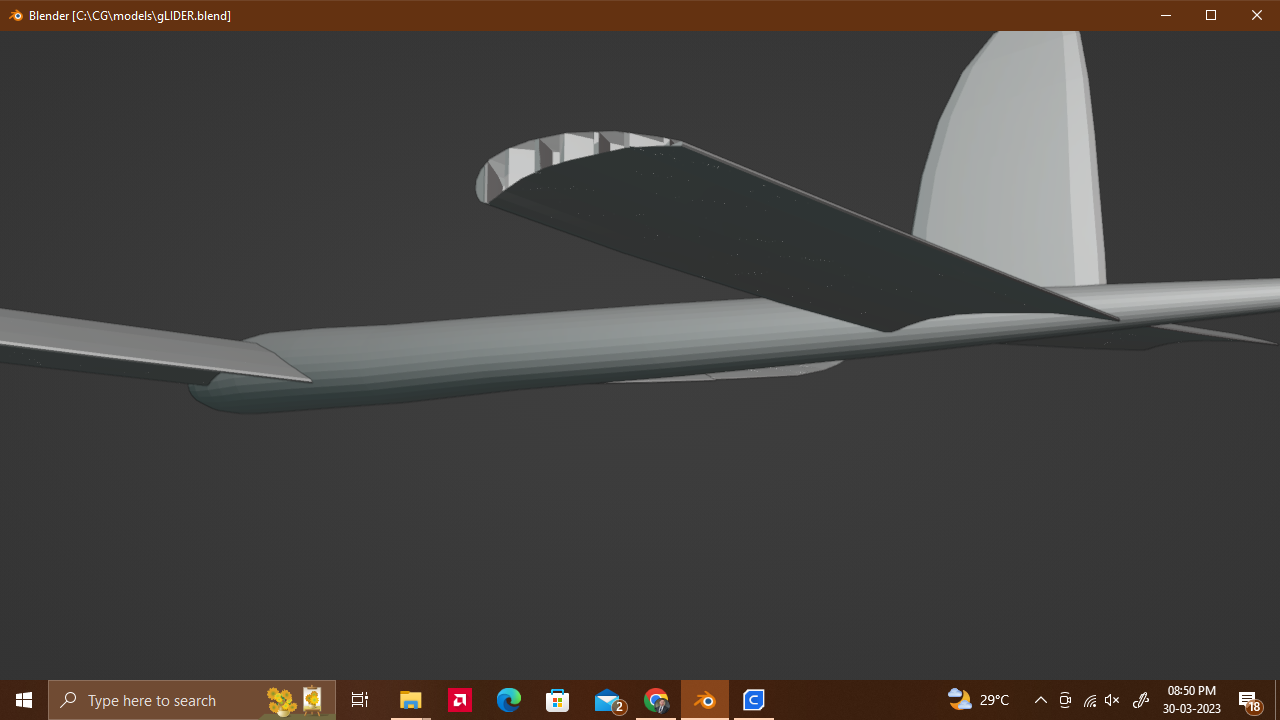
Task: Click the Blender taskbar icon
Action: [705, 700]
